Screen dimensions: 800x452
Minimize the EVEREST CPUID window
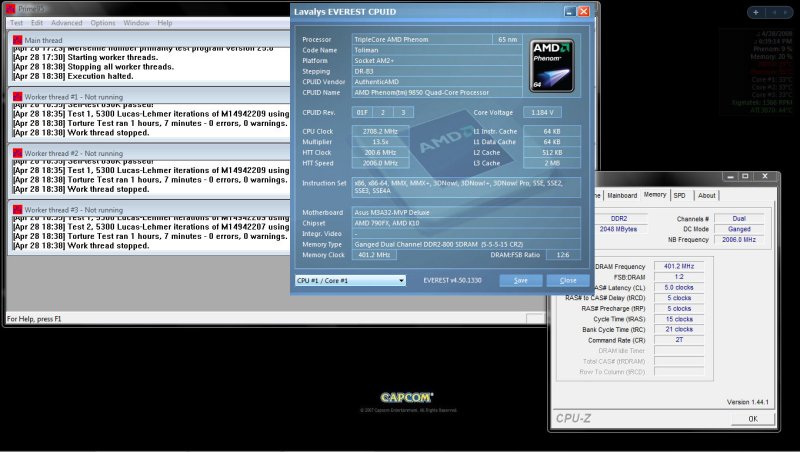point(570,11)
